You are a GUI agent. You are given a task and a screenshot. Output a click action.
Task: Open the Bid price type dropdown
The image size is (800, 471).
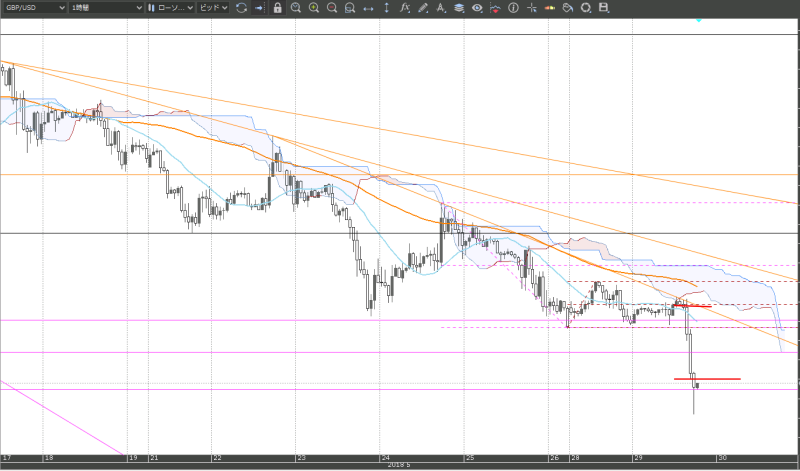(x=213, y=8)
